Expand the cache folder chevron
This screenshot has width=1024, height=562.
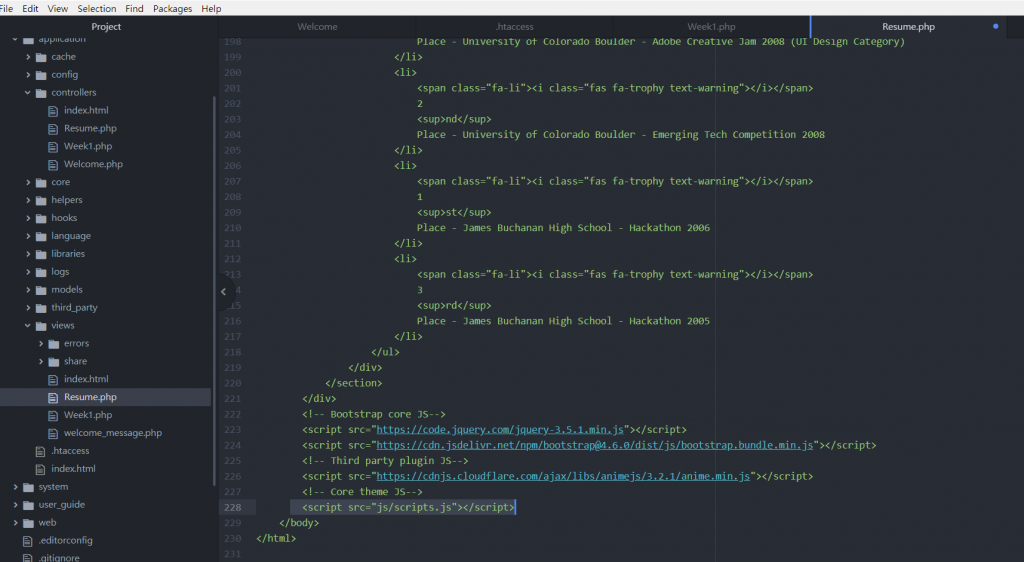(x=28, y=57)
